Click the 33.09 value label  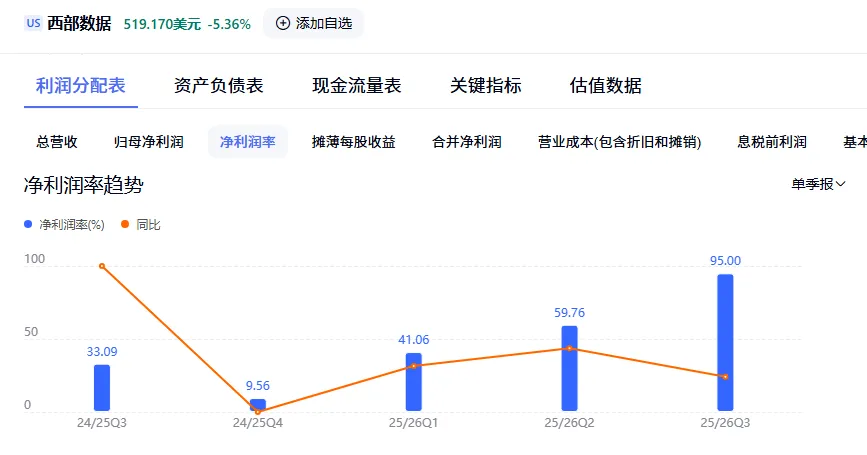tap(102, 351)
